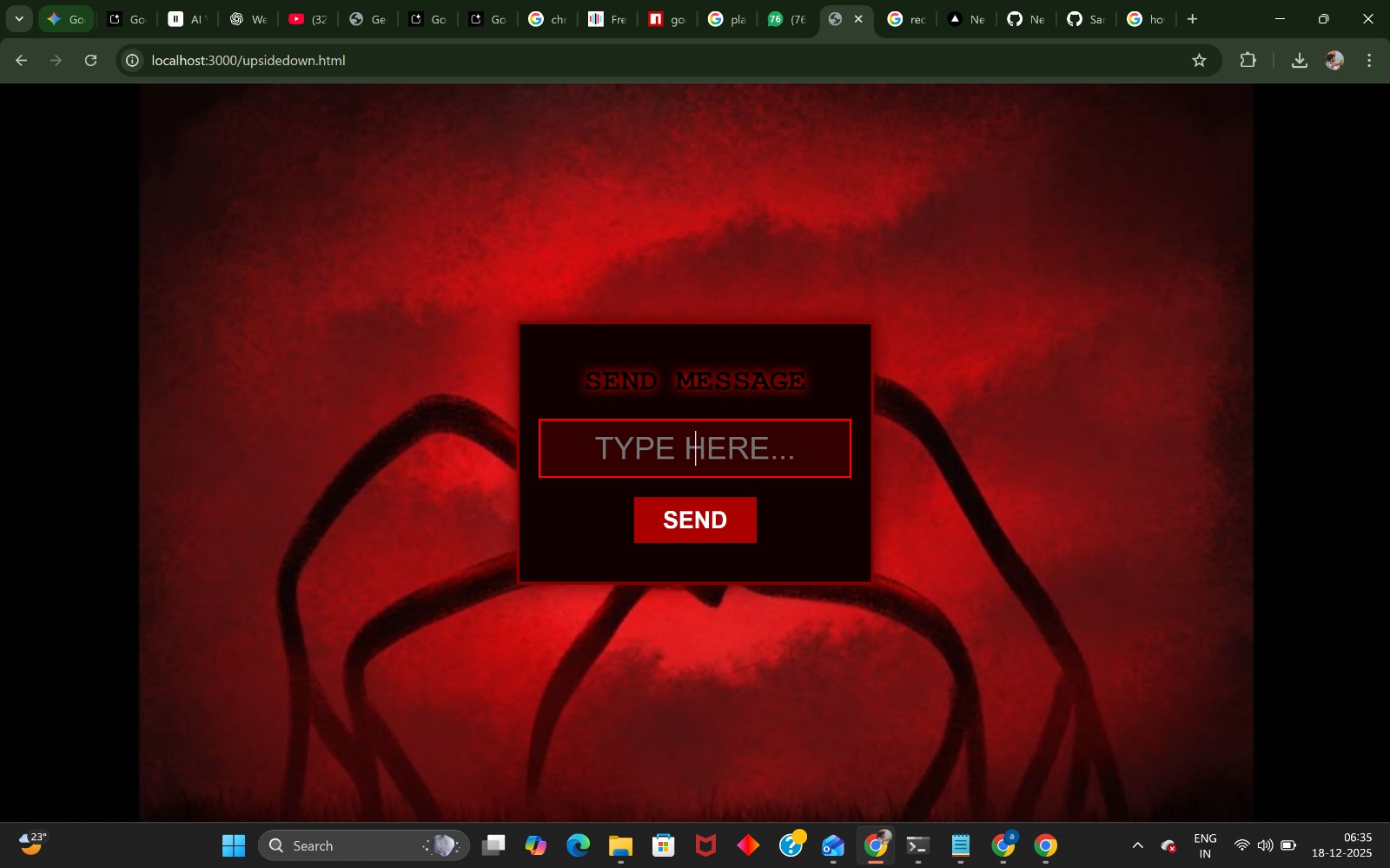Image resolution: width=1390 pixels, height=868 pixels.
Task: Switch to the GitHub 'Sa' tab
Action: click(x=1087, y=19)
